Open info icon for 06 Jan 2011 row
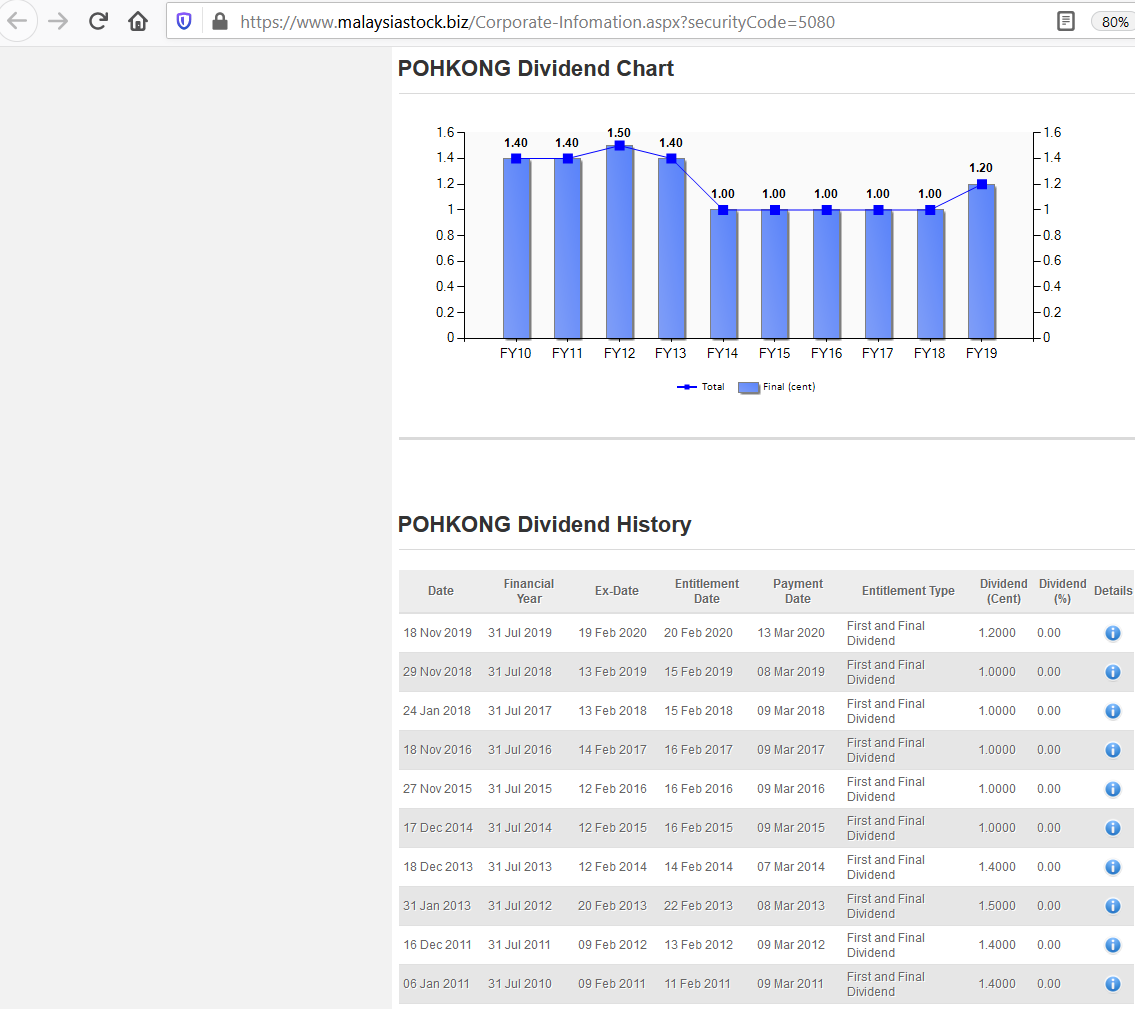This screenshot has height=1009, width=1135. click(x=1112, y=984)
